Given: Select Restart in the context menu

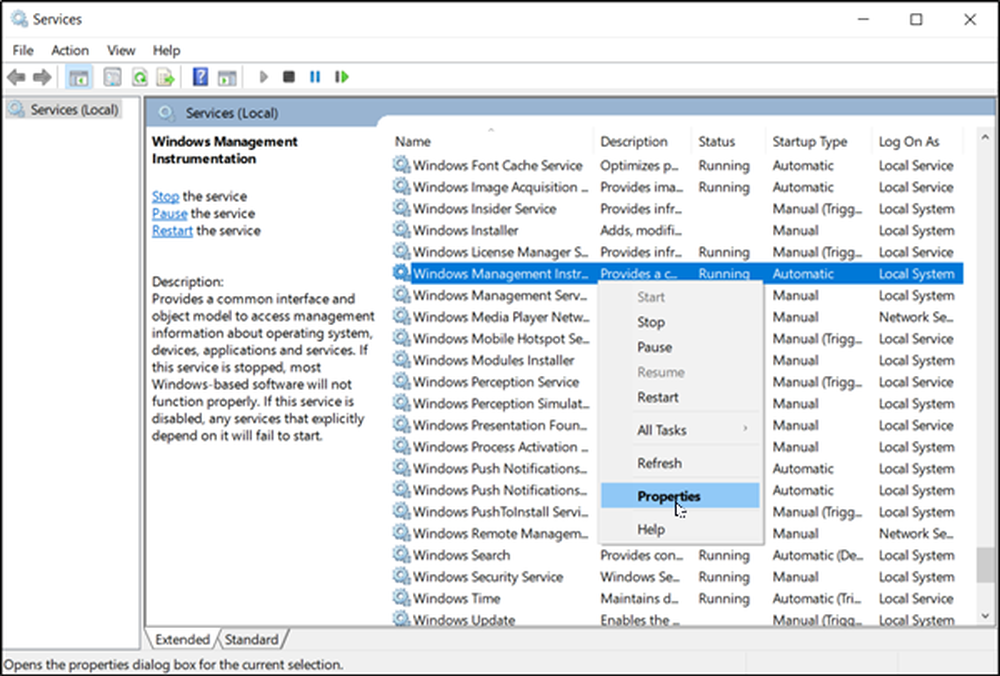Looking at the screenshot, I should [x=657, y=397].
